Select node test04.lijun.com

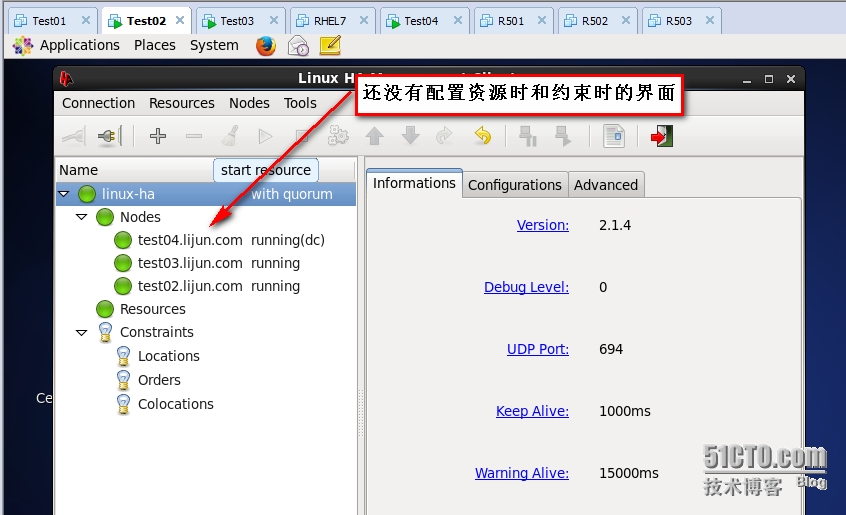pos(190,240)
